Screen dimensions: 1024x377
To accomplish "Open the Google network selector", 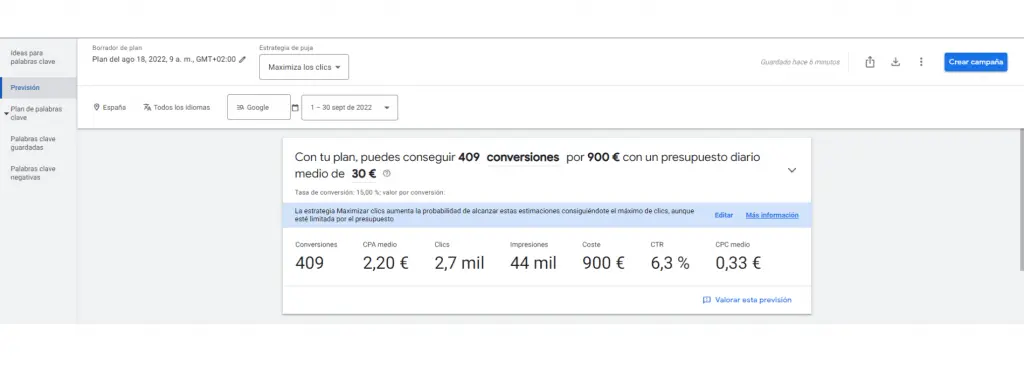I will pos(259,107).
